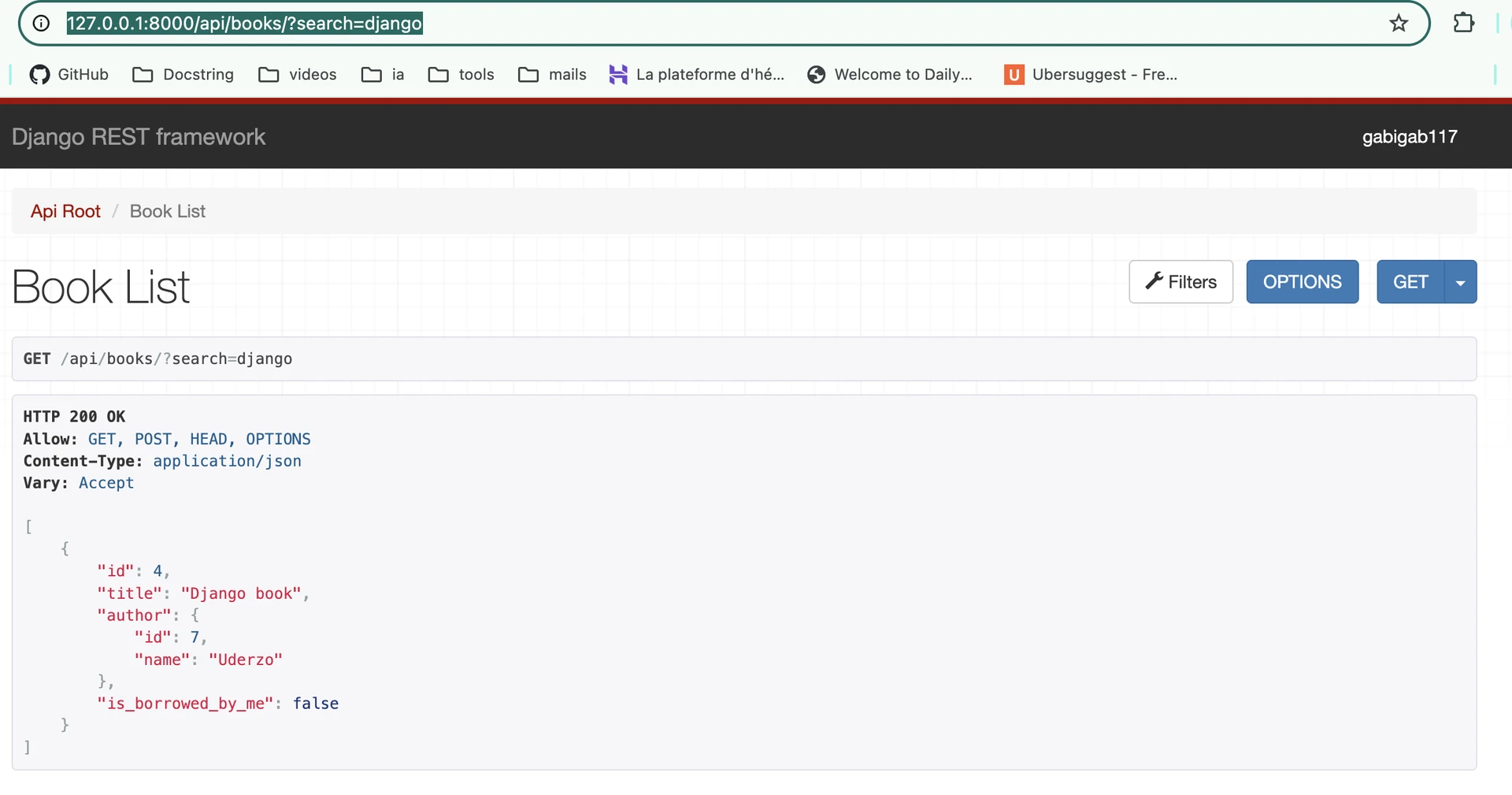1512x795 pixels.
Task: Open the Docstring bookmarks folder
Action: [183, 75]
